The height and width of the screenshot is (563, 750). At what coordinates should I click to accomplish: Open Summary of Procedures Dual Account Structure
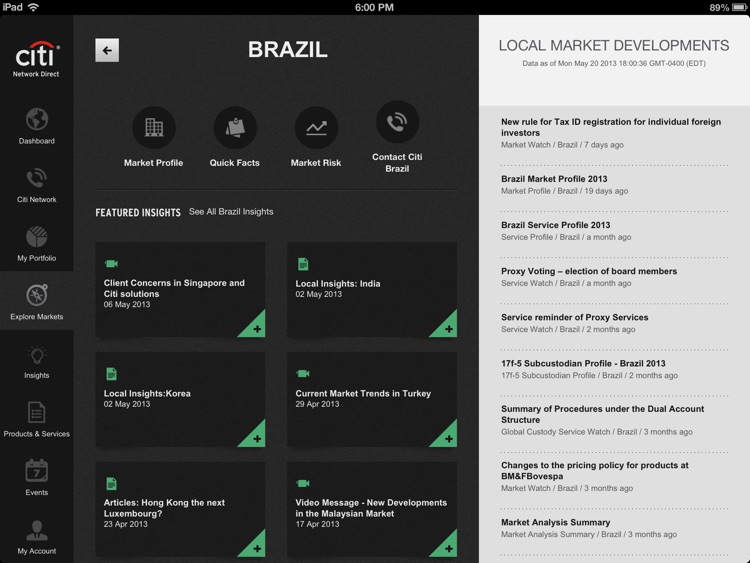[615, 420]
